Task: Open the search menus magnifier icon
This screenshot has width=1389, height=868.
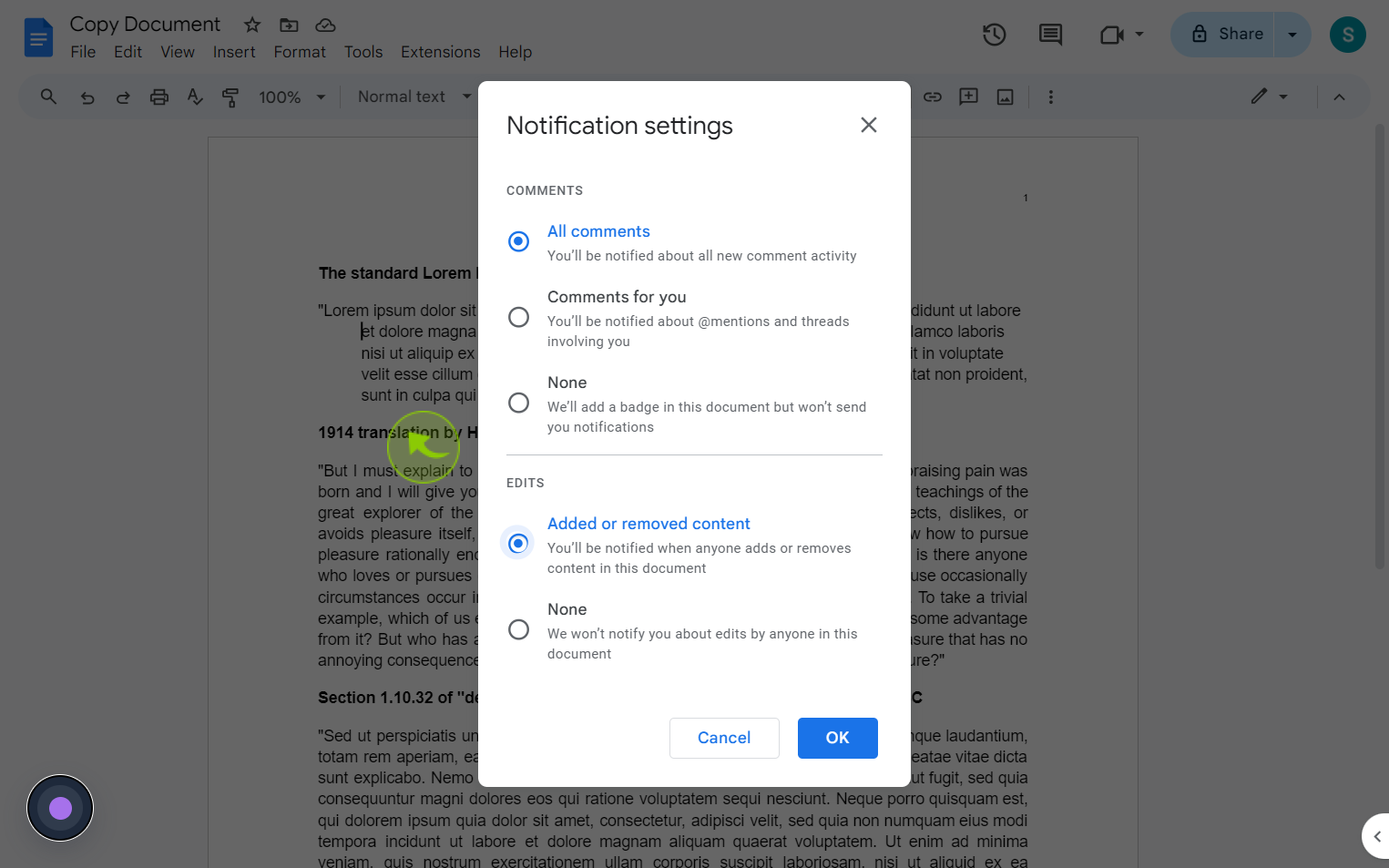Action: coord(48,97)
